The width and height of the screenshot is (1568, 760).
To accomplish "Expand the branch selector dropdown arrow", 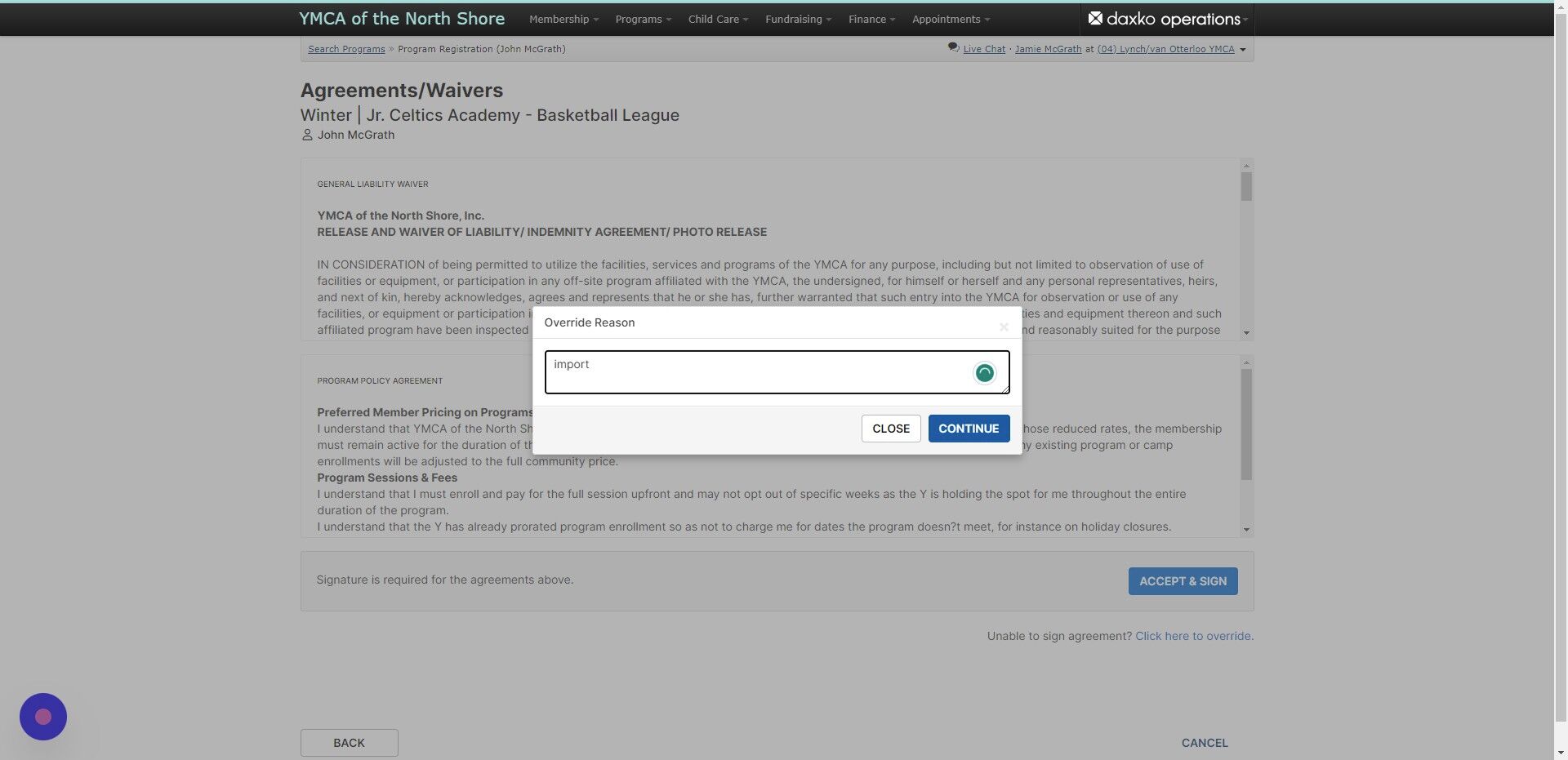I will click(x=1243, y=50).
